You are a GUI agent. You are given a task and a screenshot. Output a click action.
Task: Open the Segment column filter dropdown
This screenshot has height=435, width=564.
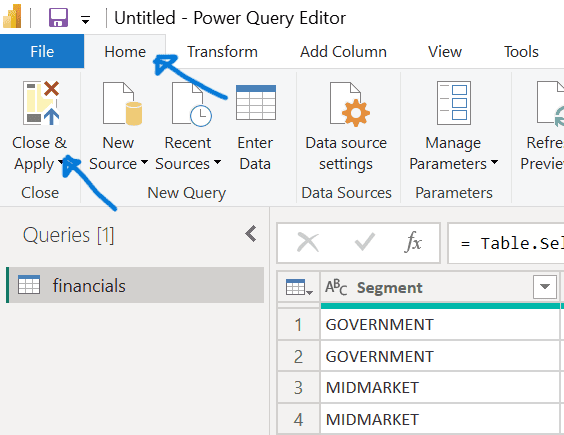pyautogui.click(x=545, y=286)
